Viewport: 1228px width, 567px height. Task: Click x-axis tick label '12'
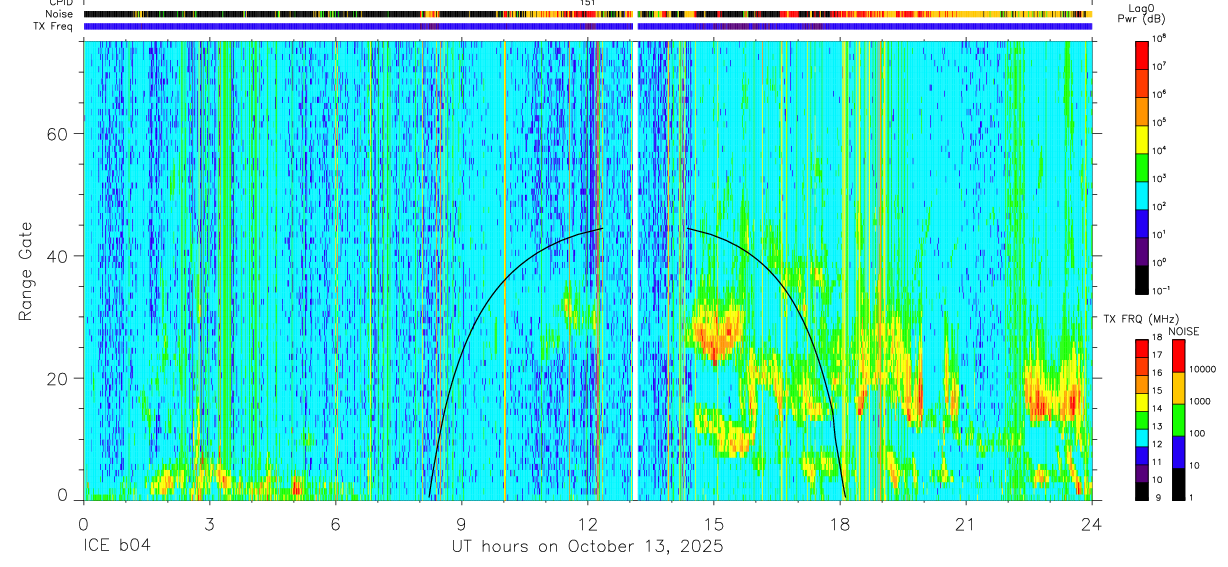pos(588,524)
